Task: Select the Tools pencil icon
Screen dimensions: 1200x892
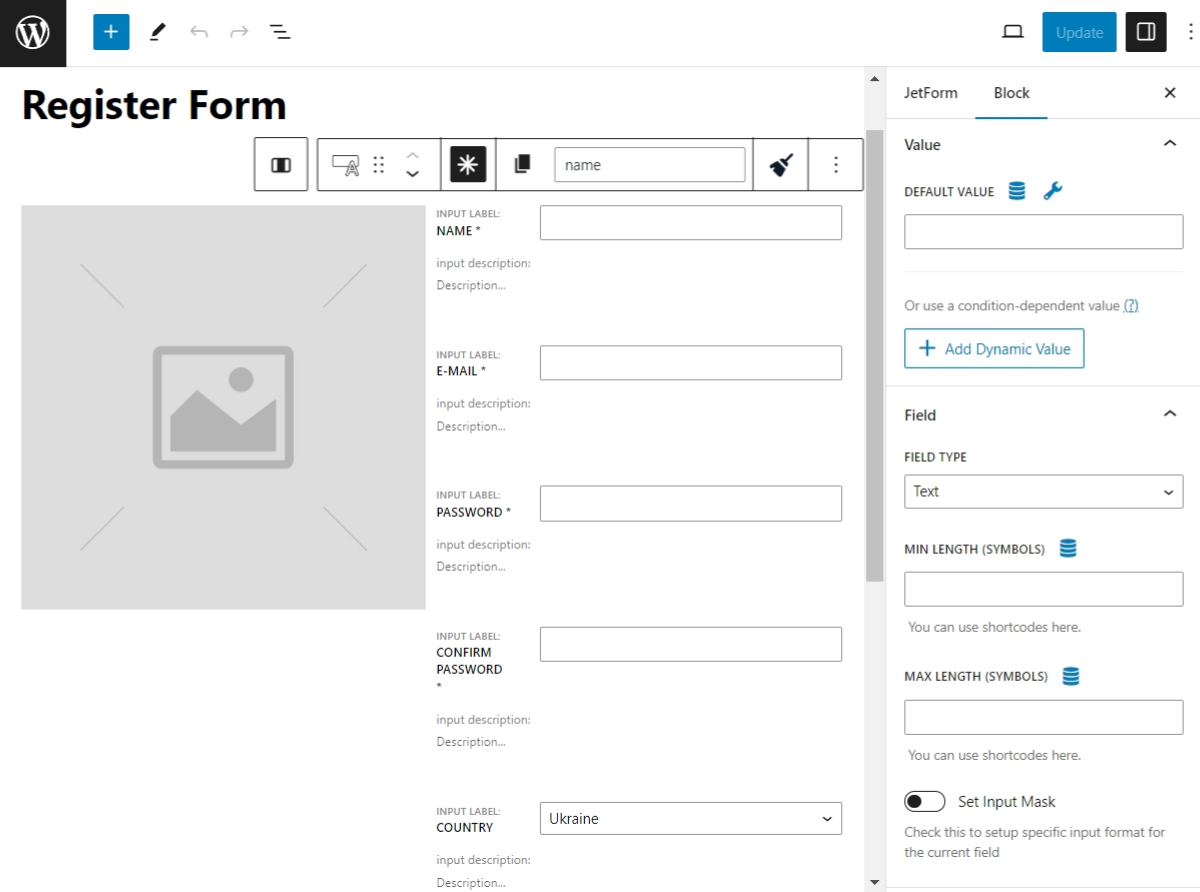Action: (x=157, y=31)
